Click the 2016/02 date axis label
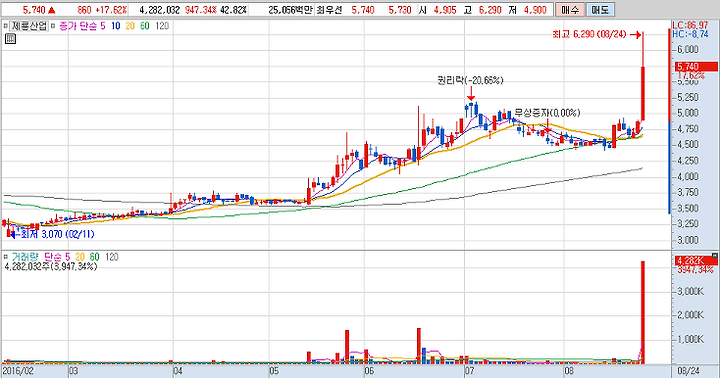Image resolution: width=720 pixels, height=378 pixels. tap(18, 371)
